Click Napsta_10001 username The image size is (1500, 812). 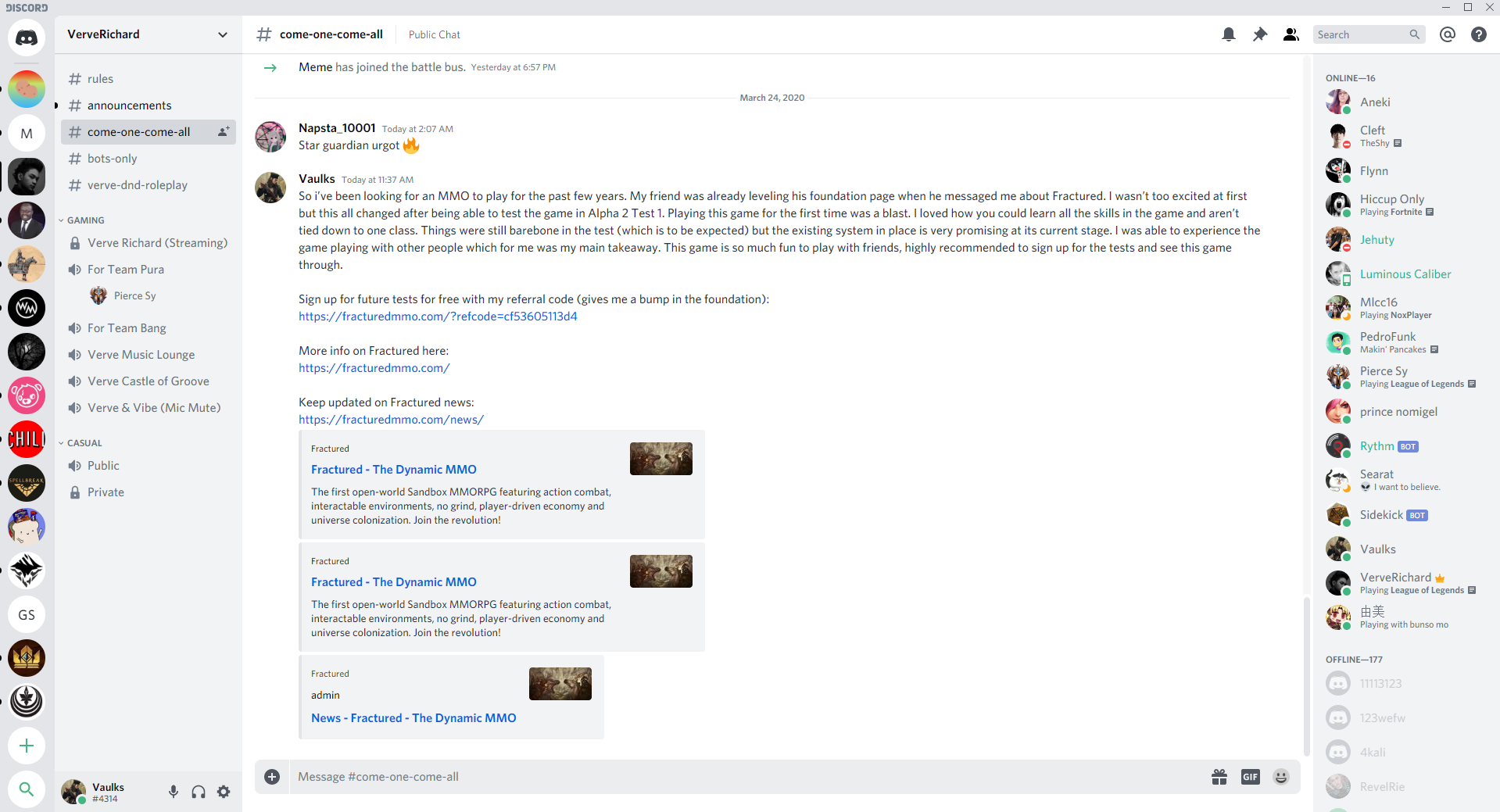tap(337, 128)
